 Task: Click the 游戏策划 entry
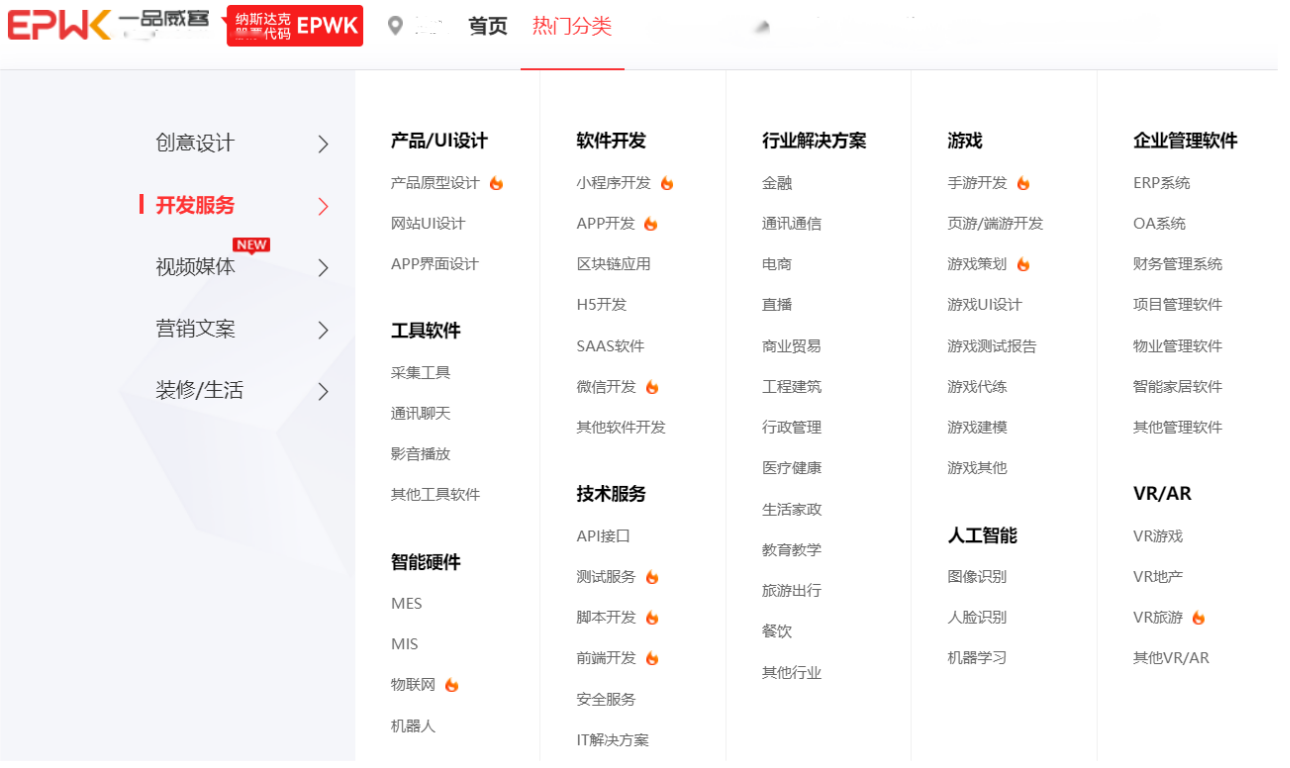pos(978,264)
